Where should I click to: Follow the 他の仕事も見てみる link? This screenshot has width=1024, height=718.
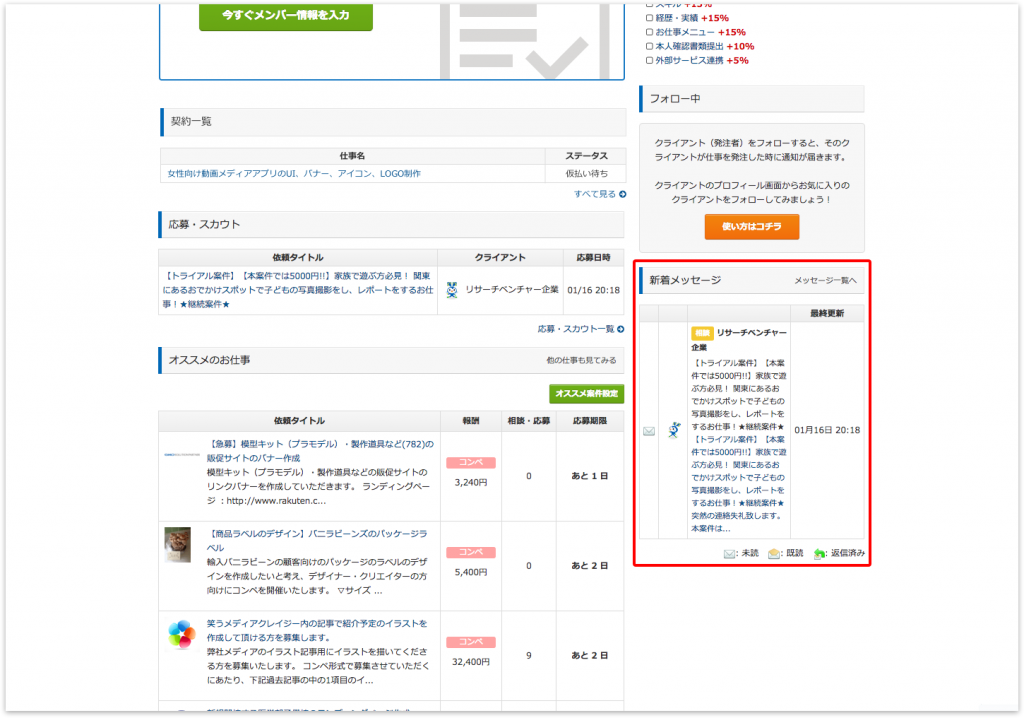(x=581, y=360)
